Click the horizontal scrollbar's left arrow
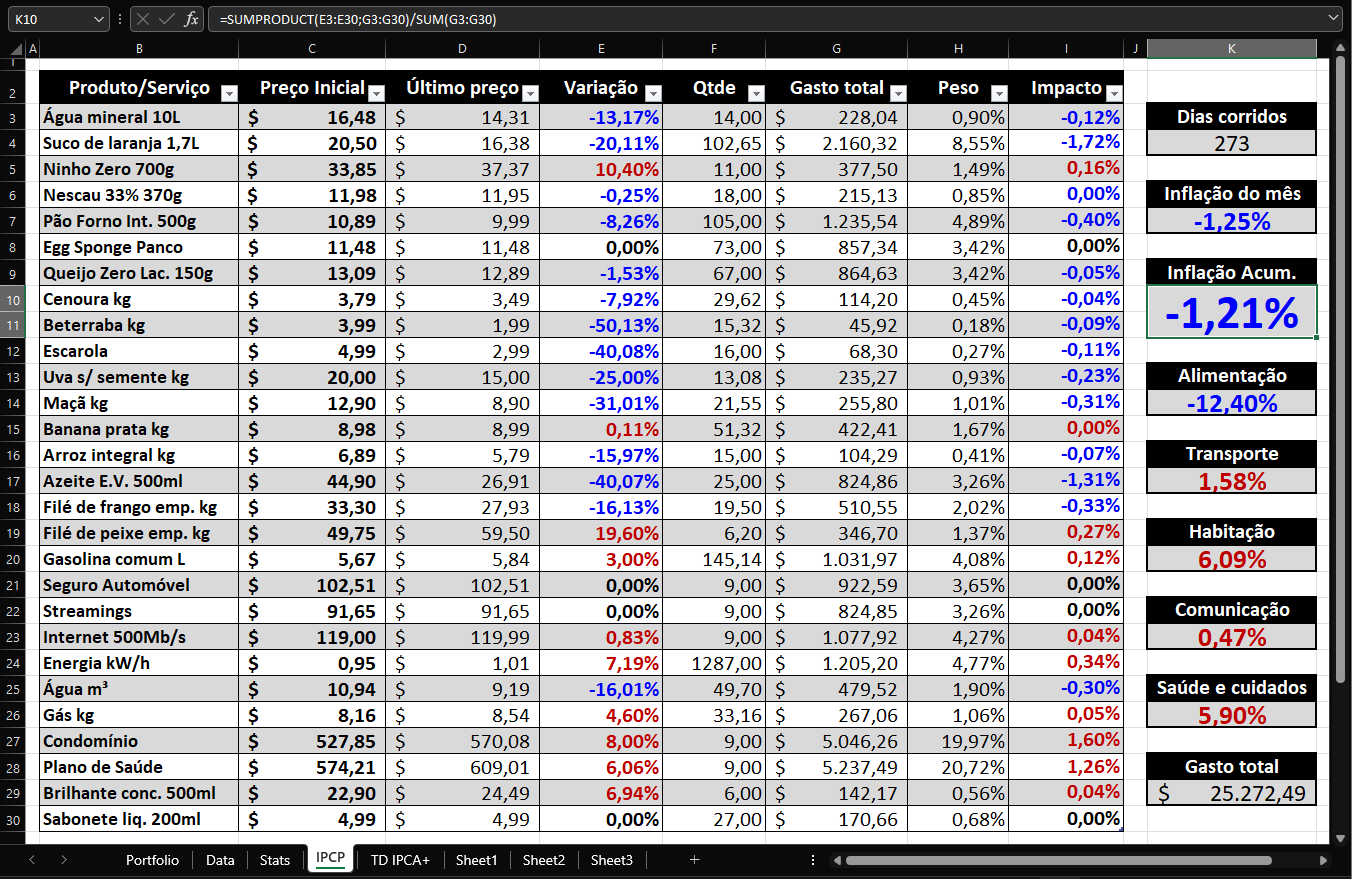 (x=837, y=860)
